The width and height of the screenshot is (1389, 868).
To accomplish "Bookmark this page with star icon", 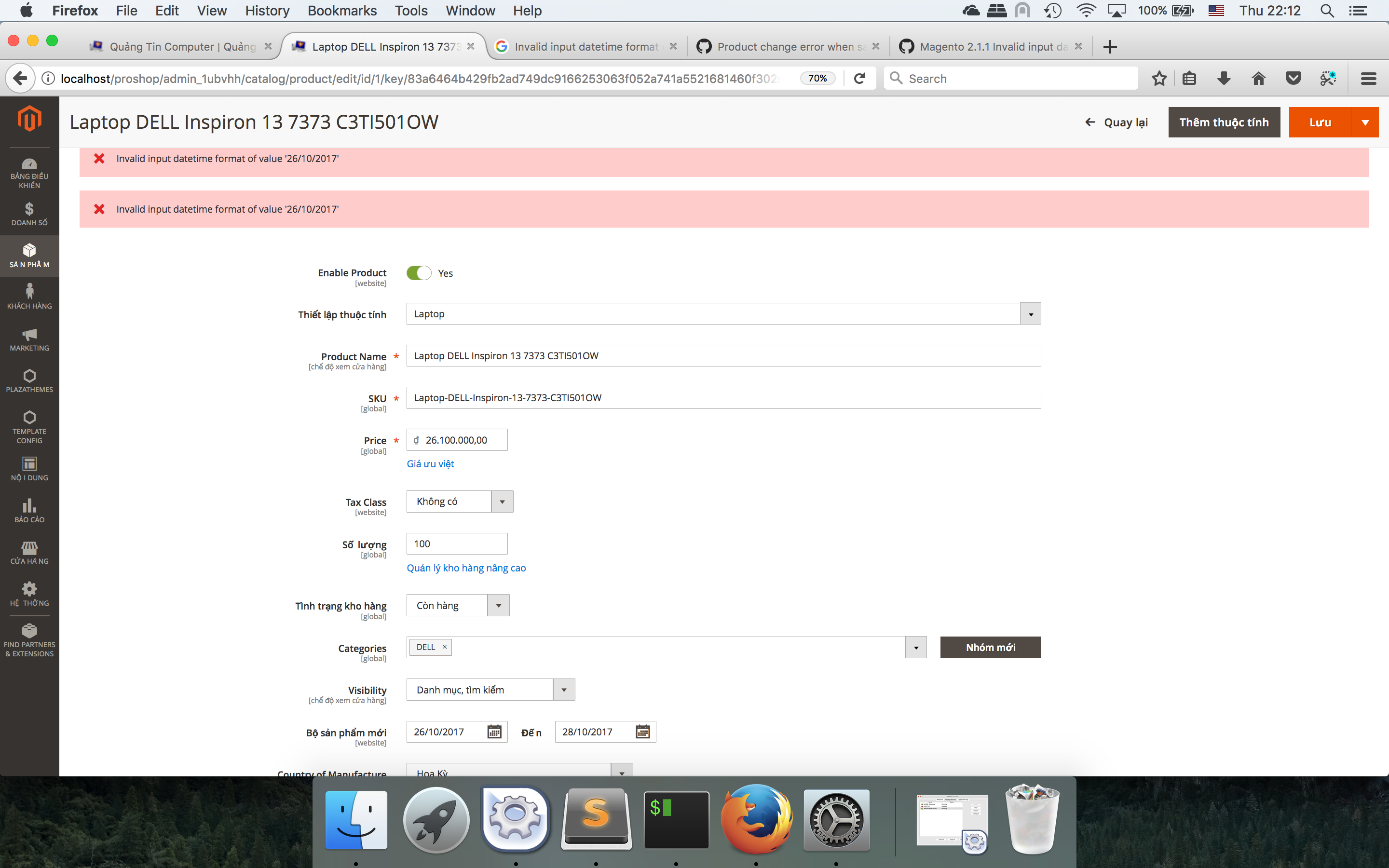I will pyautogui.click(x=1159, y=78).
